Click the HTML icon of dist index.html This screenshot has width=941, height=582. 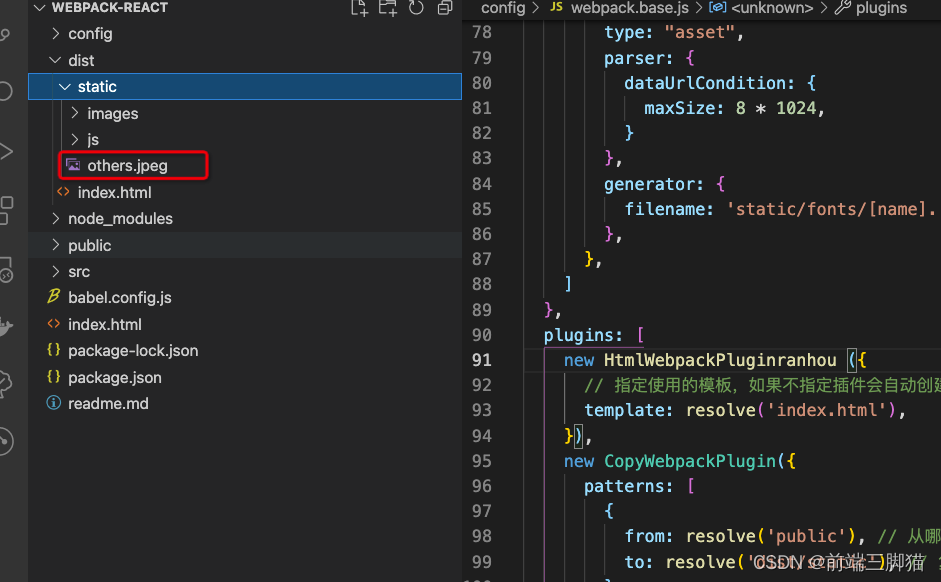tap(63, 192)
